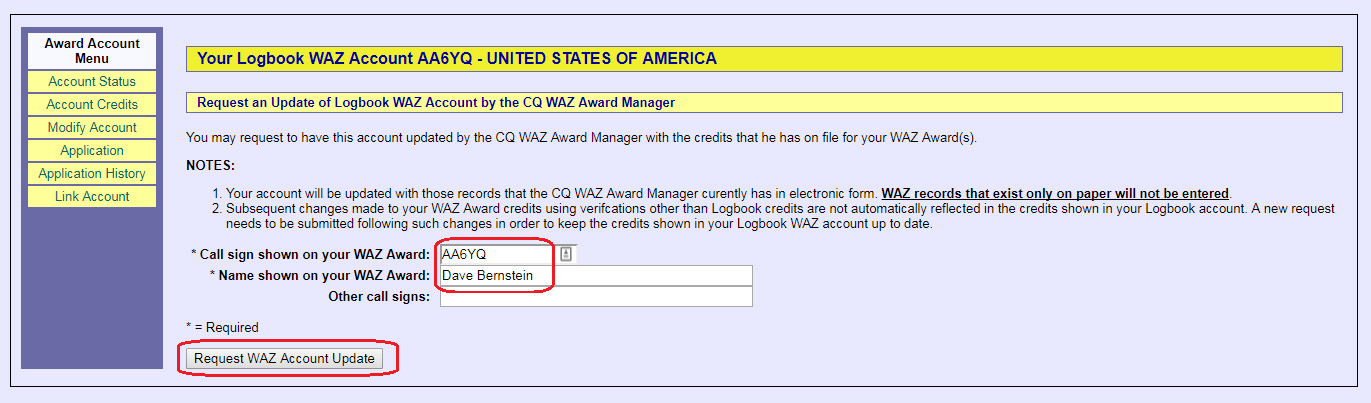
Task: Click the NOTES heading text
Action: tap(210, 165)
